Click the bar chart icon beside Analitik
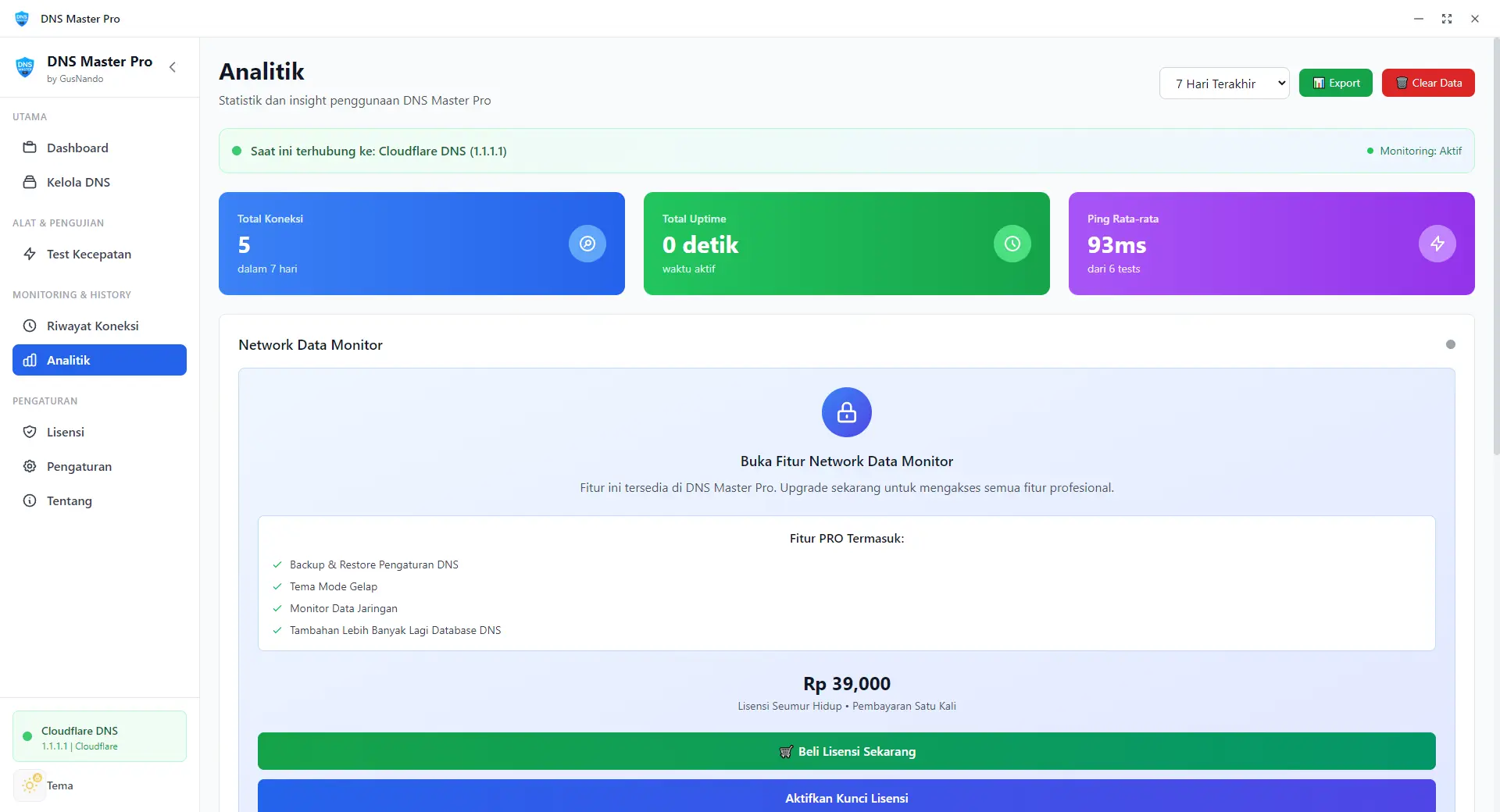The image size is (1500, 812). click(30, 360)
